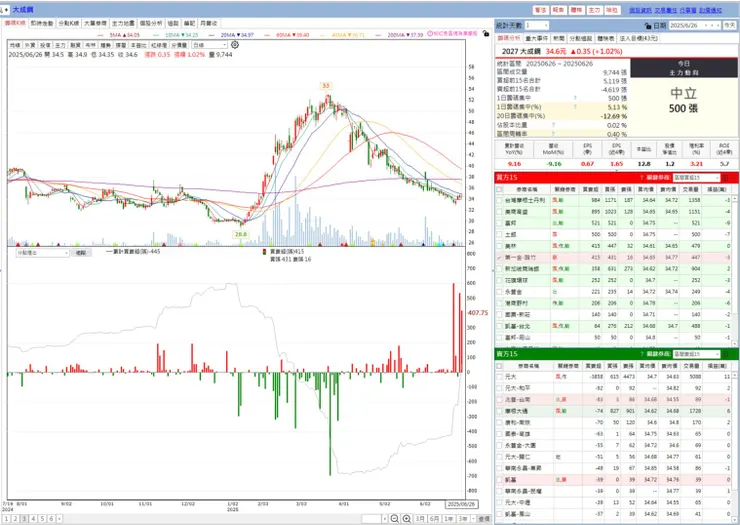Screen dimensions: 740x525
Task: Switch to 分點K線 tab
Action: click(69, 23)
